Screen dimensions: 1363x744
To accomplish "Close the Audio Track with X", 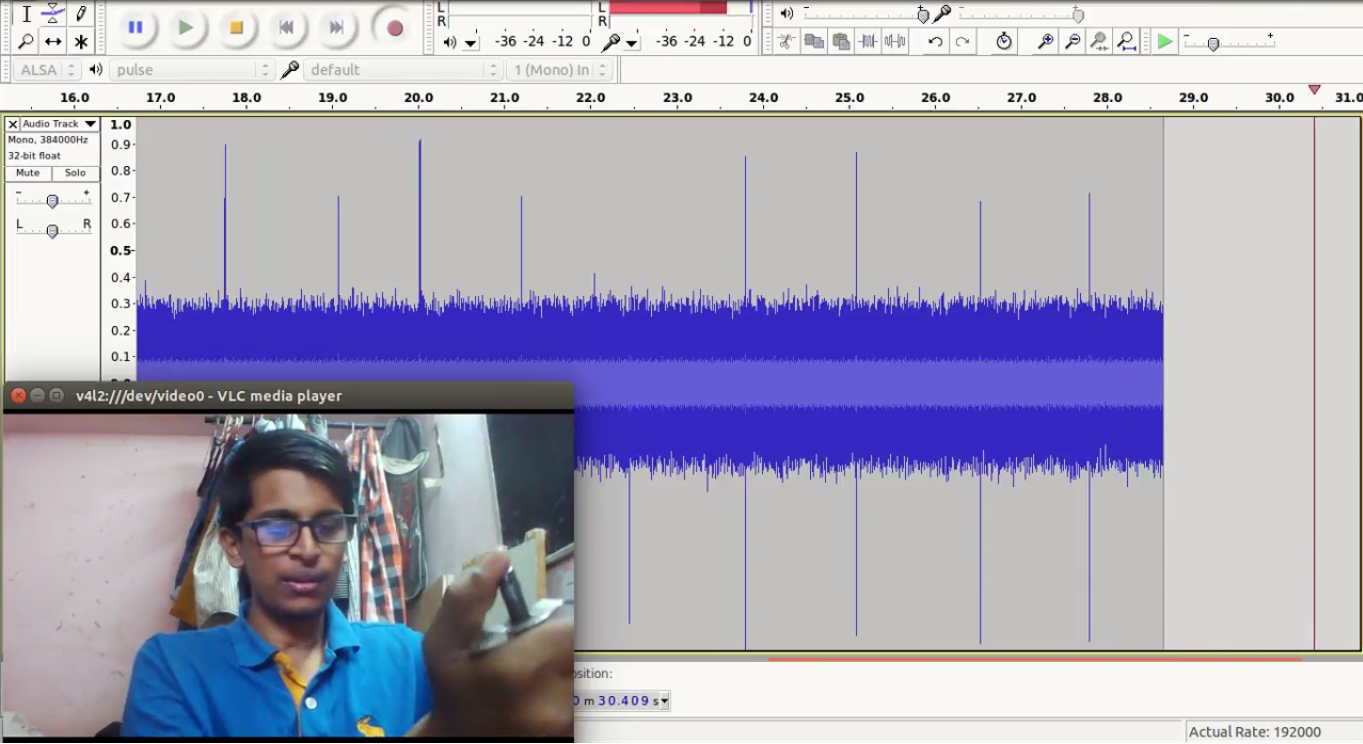I will coord(13,124).
